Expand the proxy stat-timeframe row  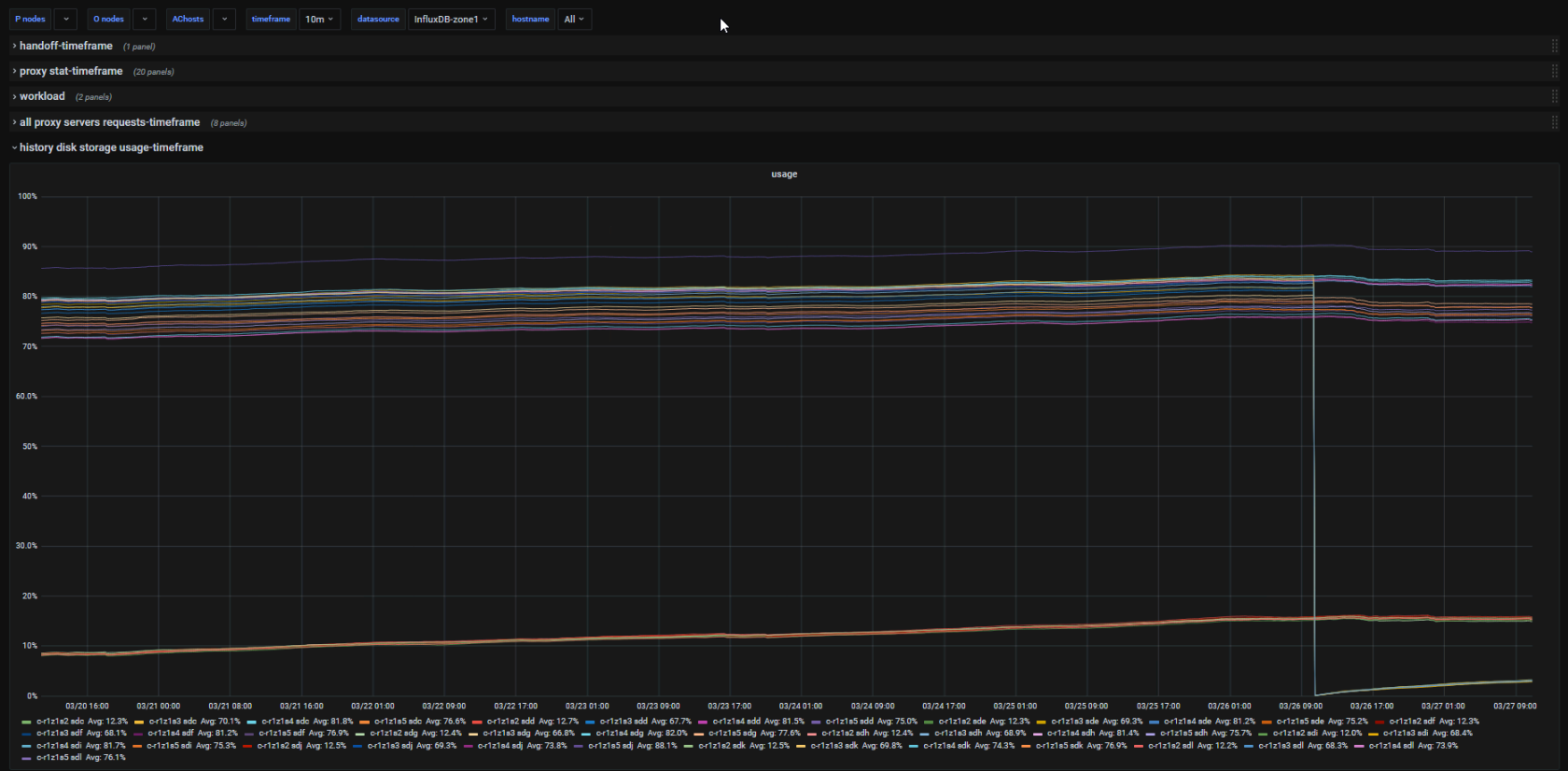click(71, 71)
